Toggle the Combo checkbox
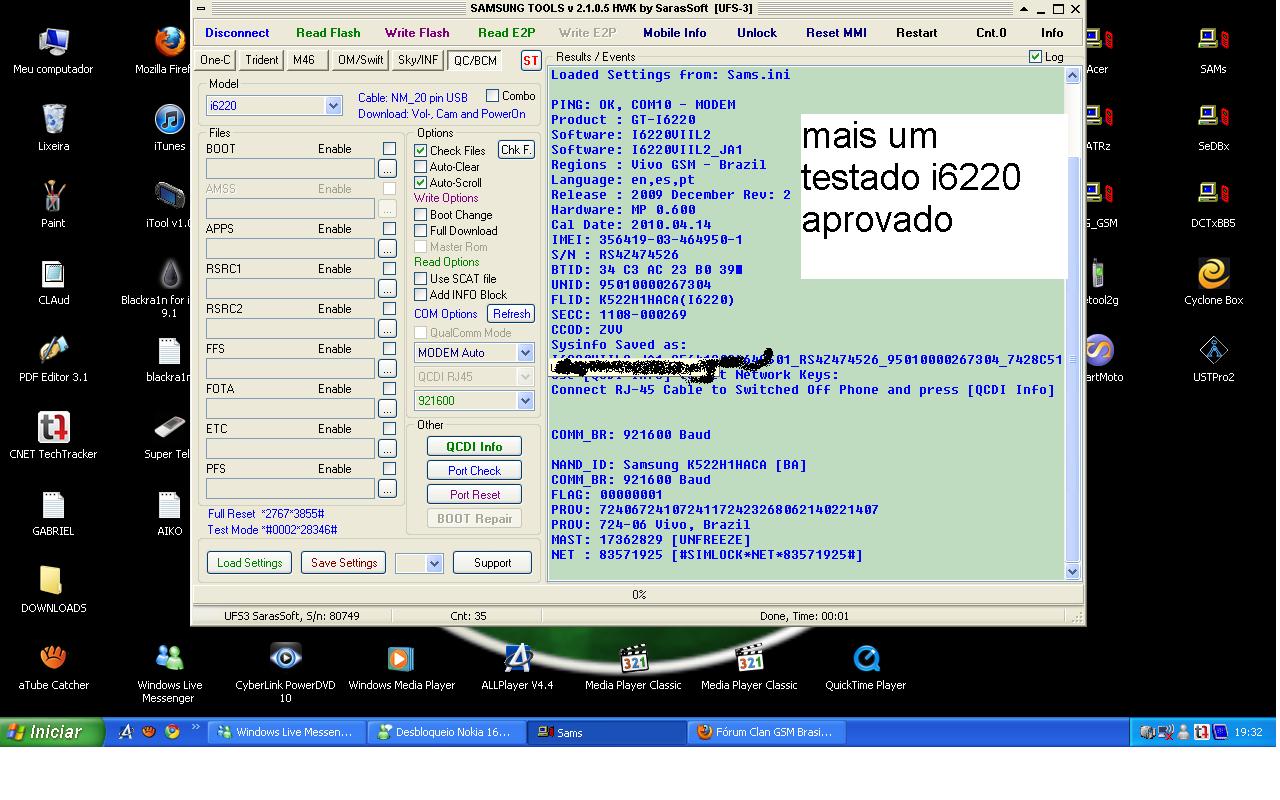 coord(492,96)
